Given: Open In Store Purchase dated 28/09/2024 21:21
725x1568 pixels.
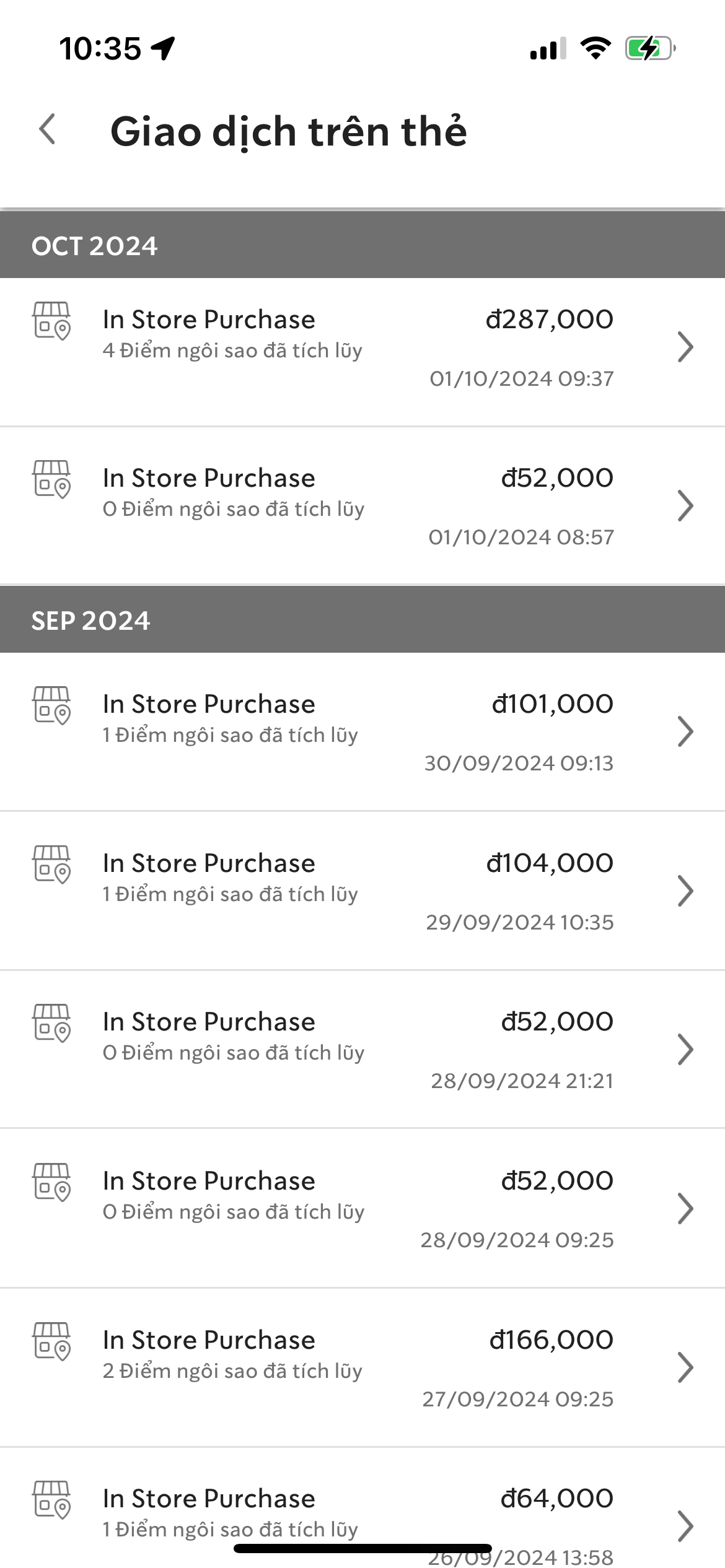Looking at the screenshot, I should (x=209, y=1022).
